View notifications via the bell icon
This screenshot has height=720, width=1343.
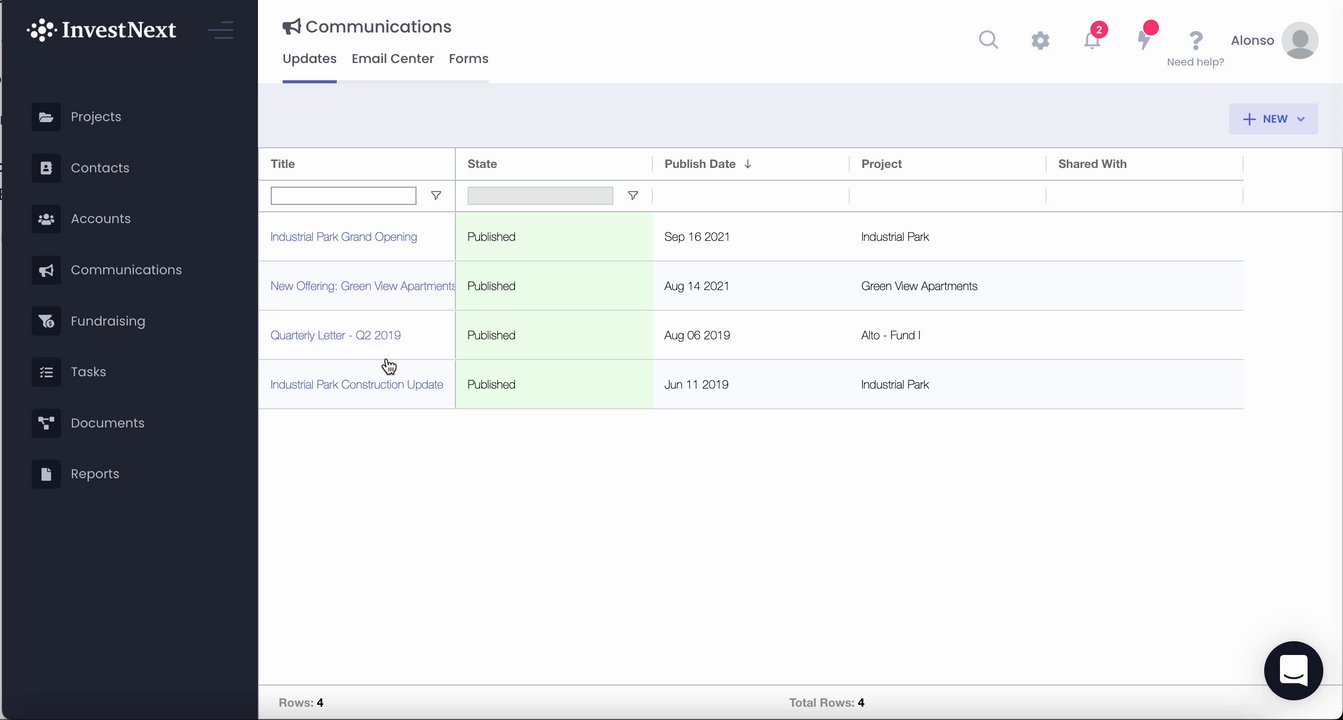click(x=1092, y=40)
